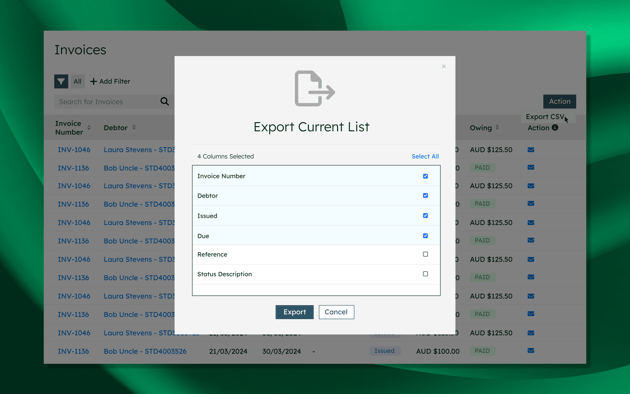Choose Export CSV from Action menu
Screen dimensions: 630x394
coord(545,117)
